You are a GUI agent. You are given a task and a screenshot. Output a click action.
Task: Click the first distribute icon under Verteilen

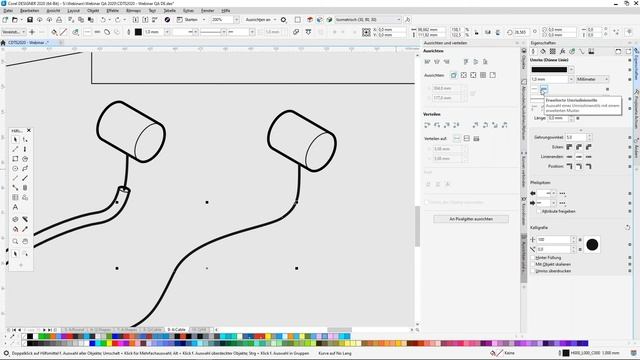coord(427,125)
